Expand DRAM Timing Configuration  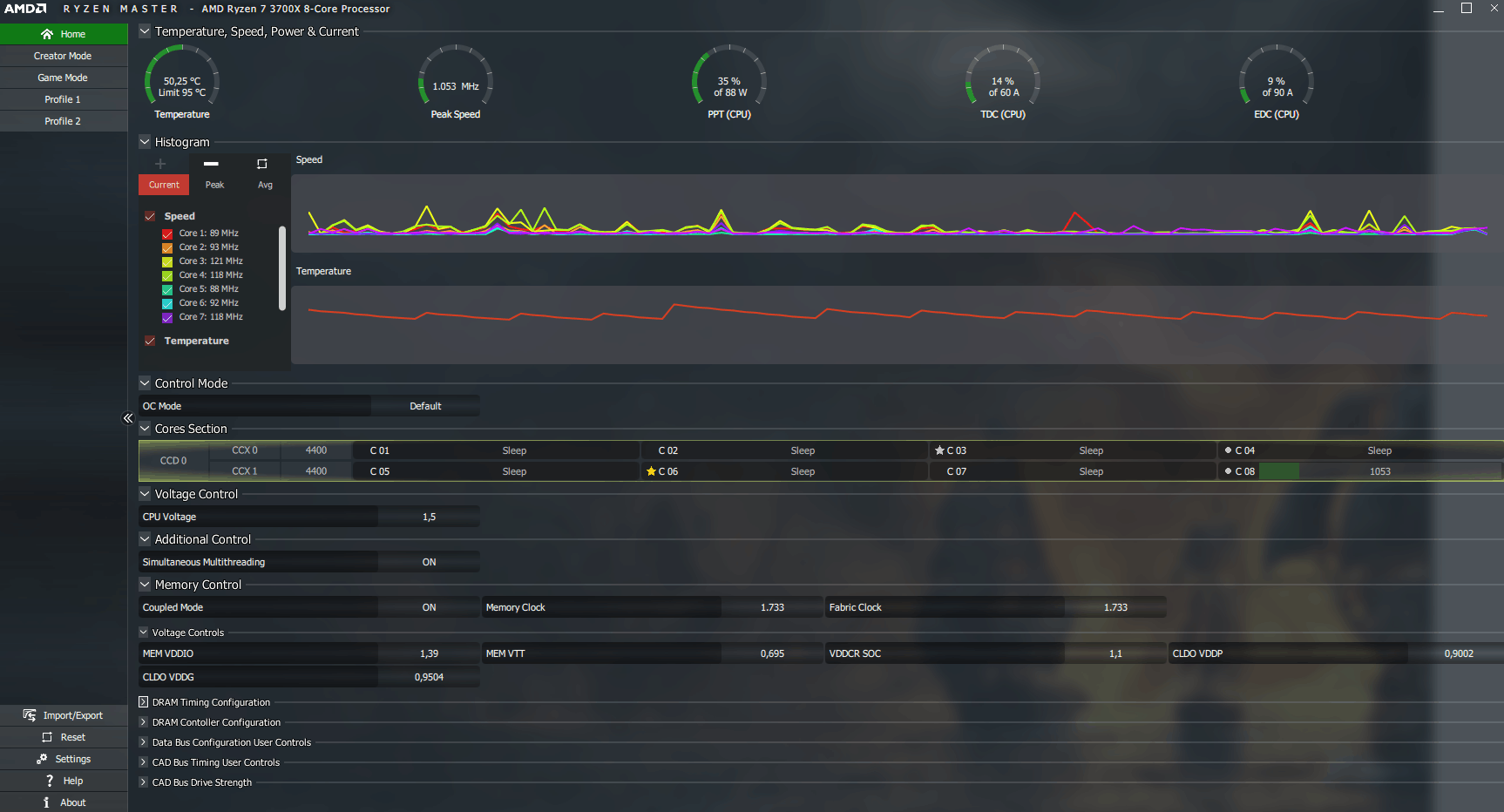[x=144, y=702]
